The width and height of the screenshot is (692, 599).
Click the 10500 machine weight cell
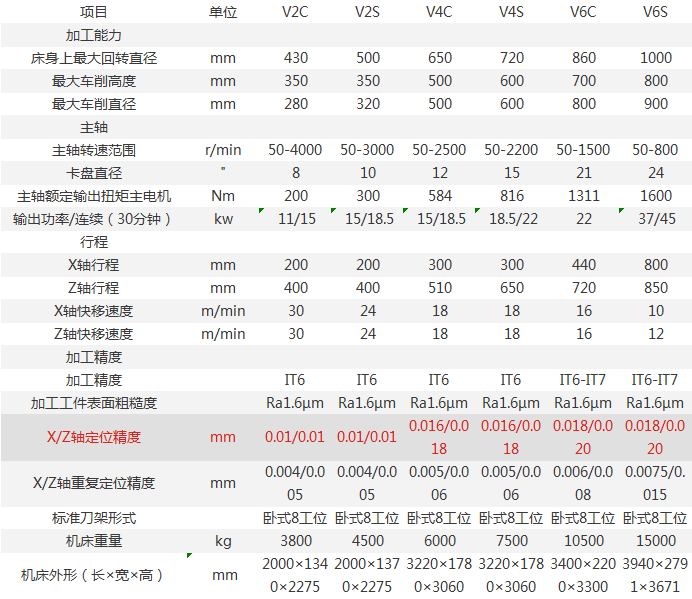click(x=583, y=541)
